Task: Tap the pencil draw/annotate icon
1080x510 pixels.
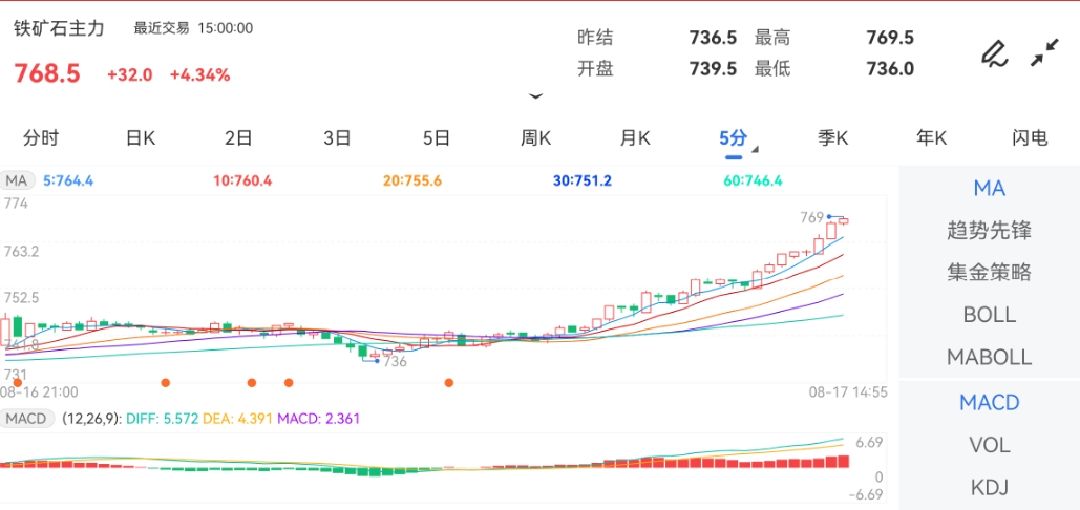Action: click(x=995, y=54)
